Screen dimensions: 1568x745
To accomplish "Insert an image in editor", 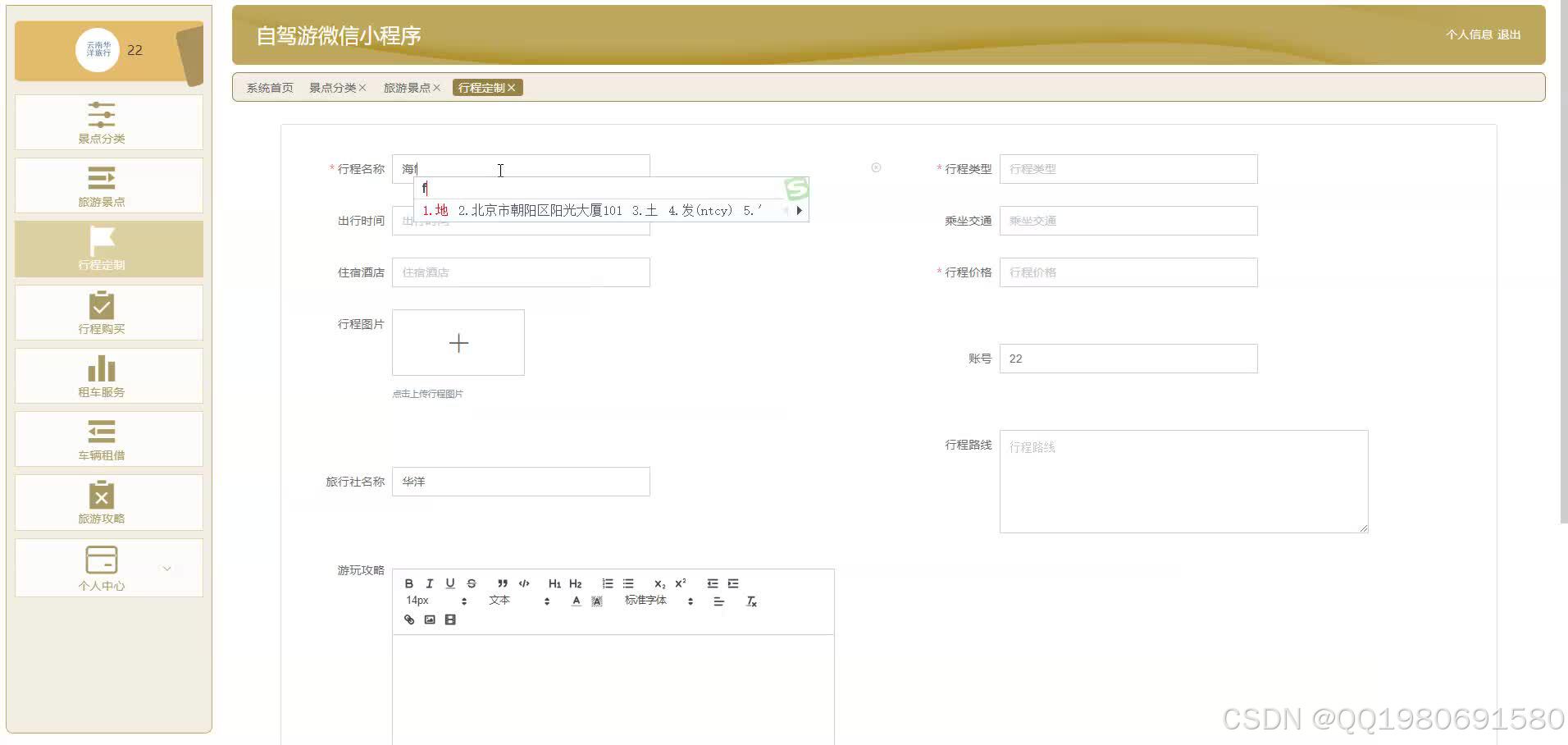I will pyautogui.click(x=430, y=619).
